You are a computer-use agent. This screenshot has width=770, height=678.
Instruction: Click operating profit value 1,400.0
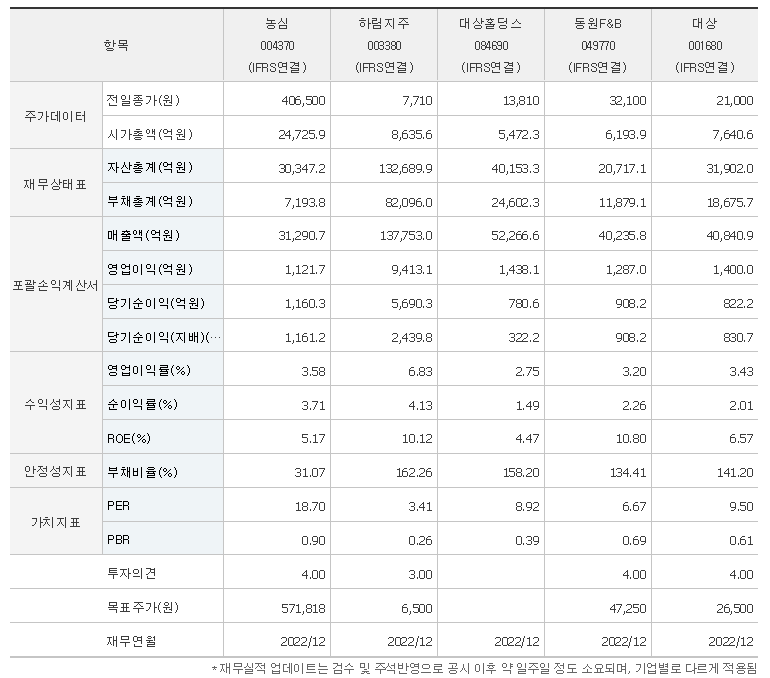(733, 270)
